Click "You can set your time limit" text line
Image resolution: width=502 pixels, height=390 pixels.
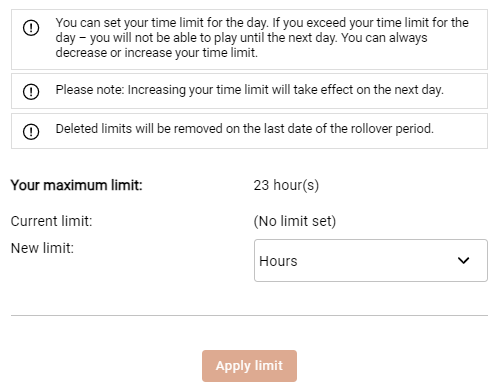click(x=262, y=23)
